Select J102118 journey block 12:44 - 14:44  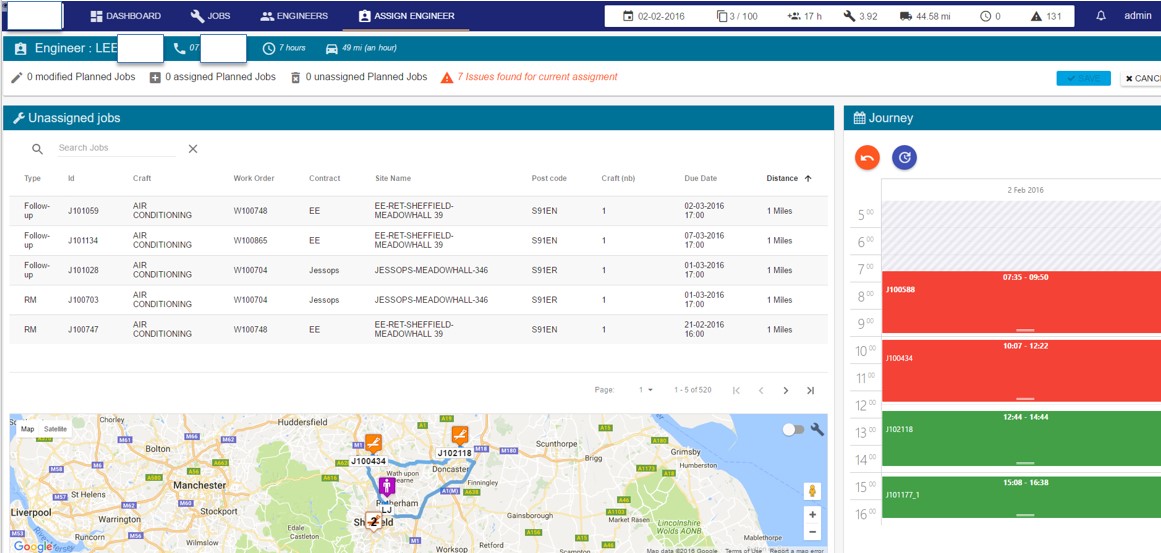point(1022,439)
